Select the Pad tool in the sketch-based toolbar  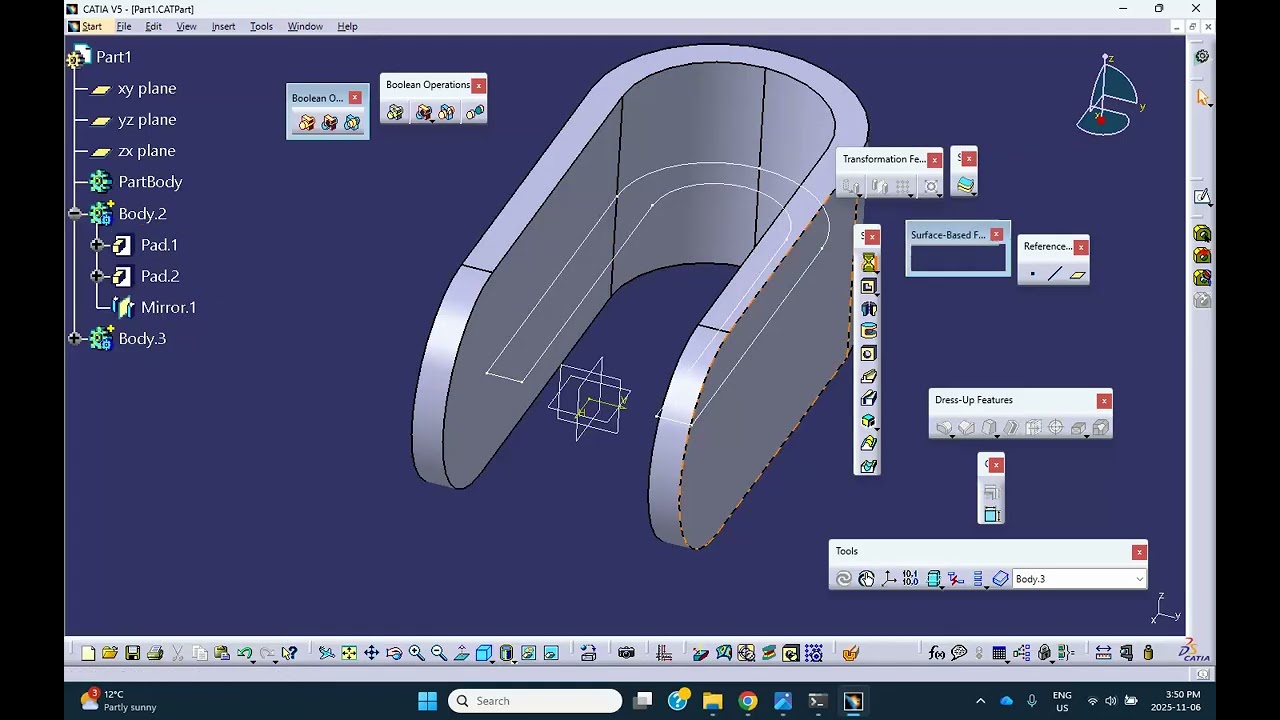coord(869,263)
